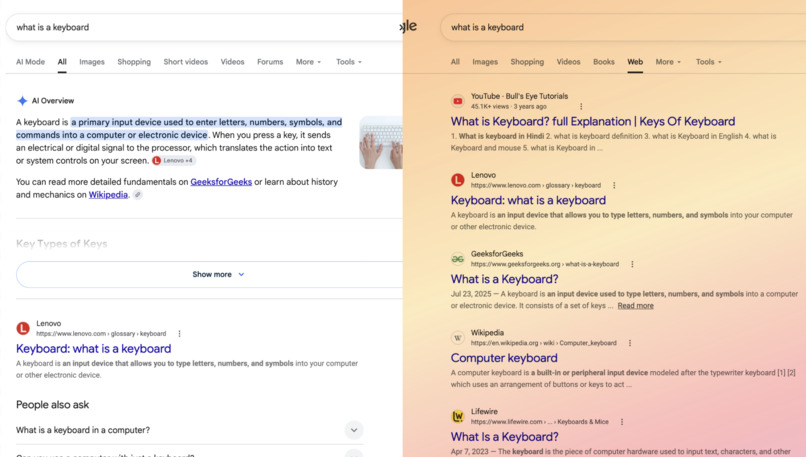Open three-dot menu for Lifewire result
The image size is (806, 457).
(x=622, y=422)
